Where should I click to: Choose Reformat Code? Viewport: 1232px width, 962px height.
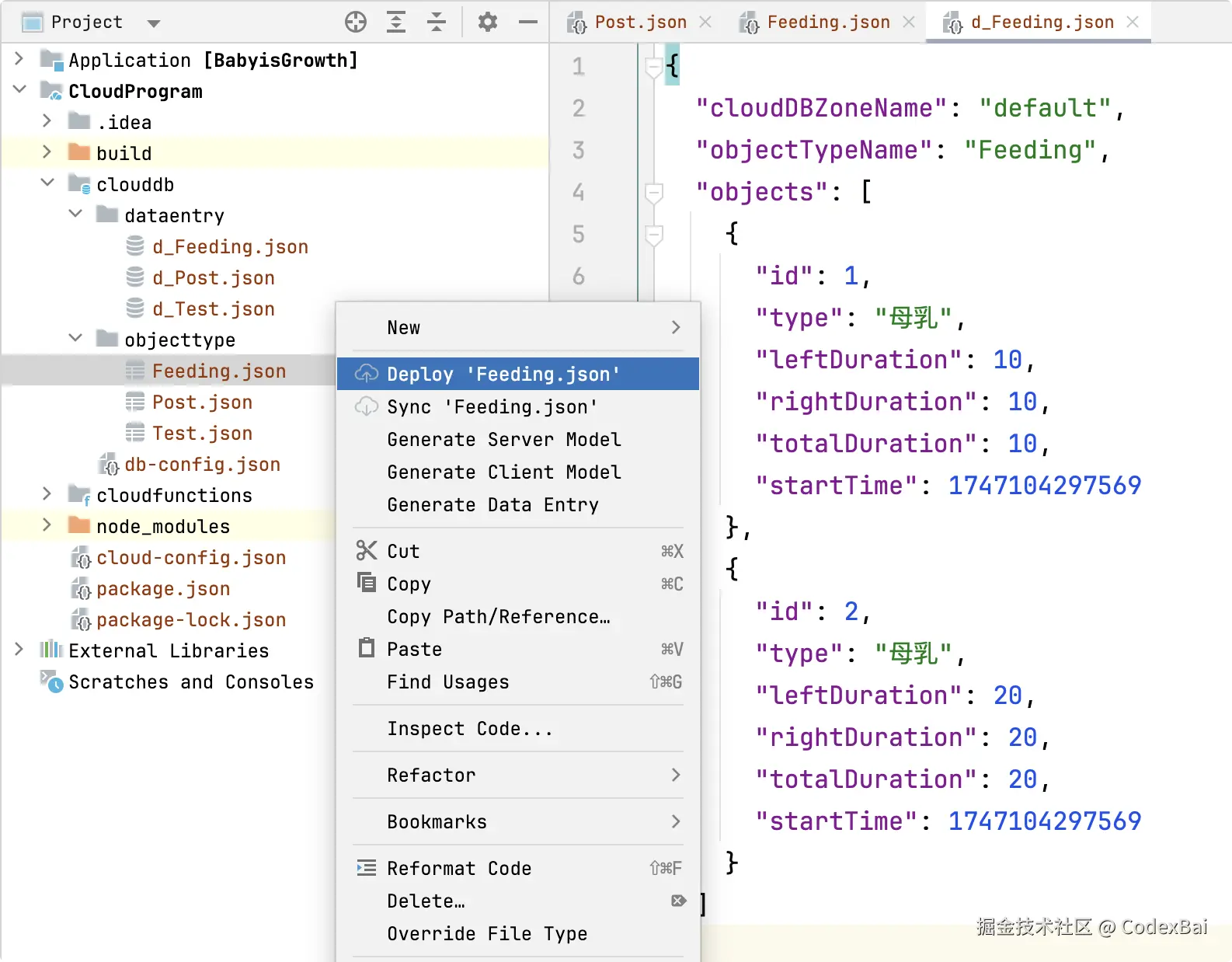(x=518, y=868)
